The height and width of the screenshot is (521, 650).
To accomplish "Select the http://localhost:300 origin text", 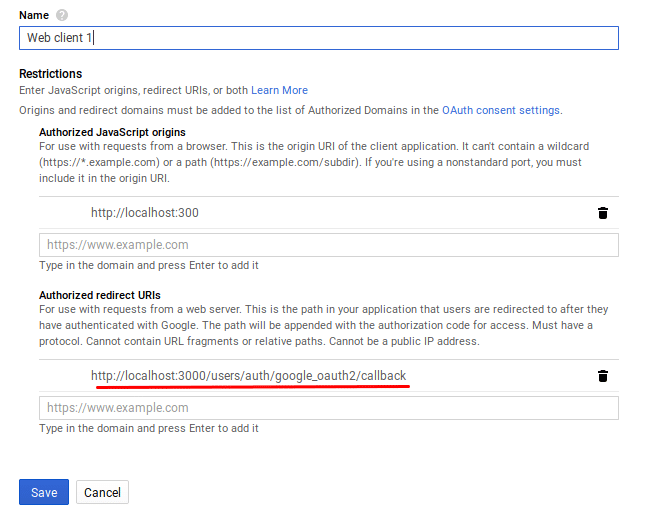I will pyautogui.click(x=145, y=213).
